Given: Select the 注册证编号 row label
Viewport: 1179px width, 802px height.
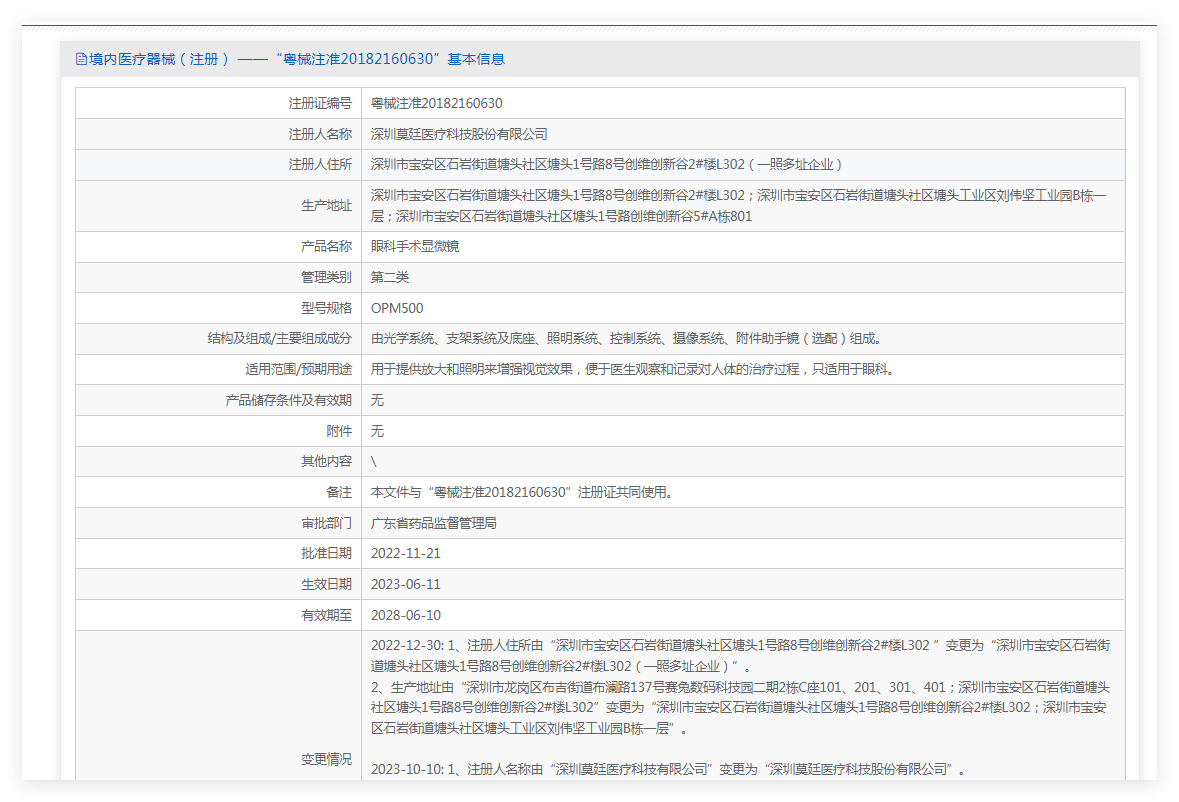Looking at the screenshot, I should [x=320, y=103].
